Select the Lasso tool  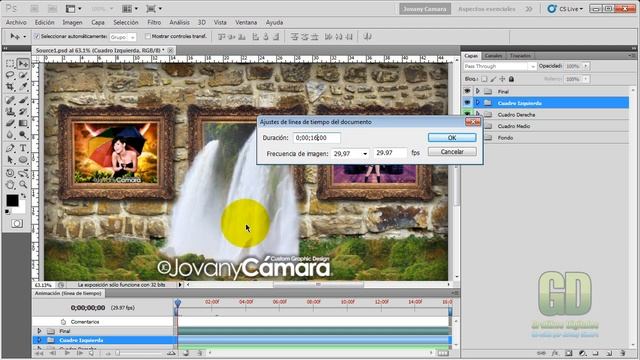(10, 75)
